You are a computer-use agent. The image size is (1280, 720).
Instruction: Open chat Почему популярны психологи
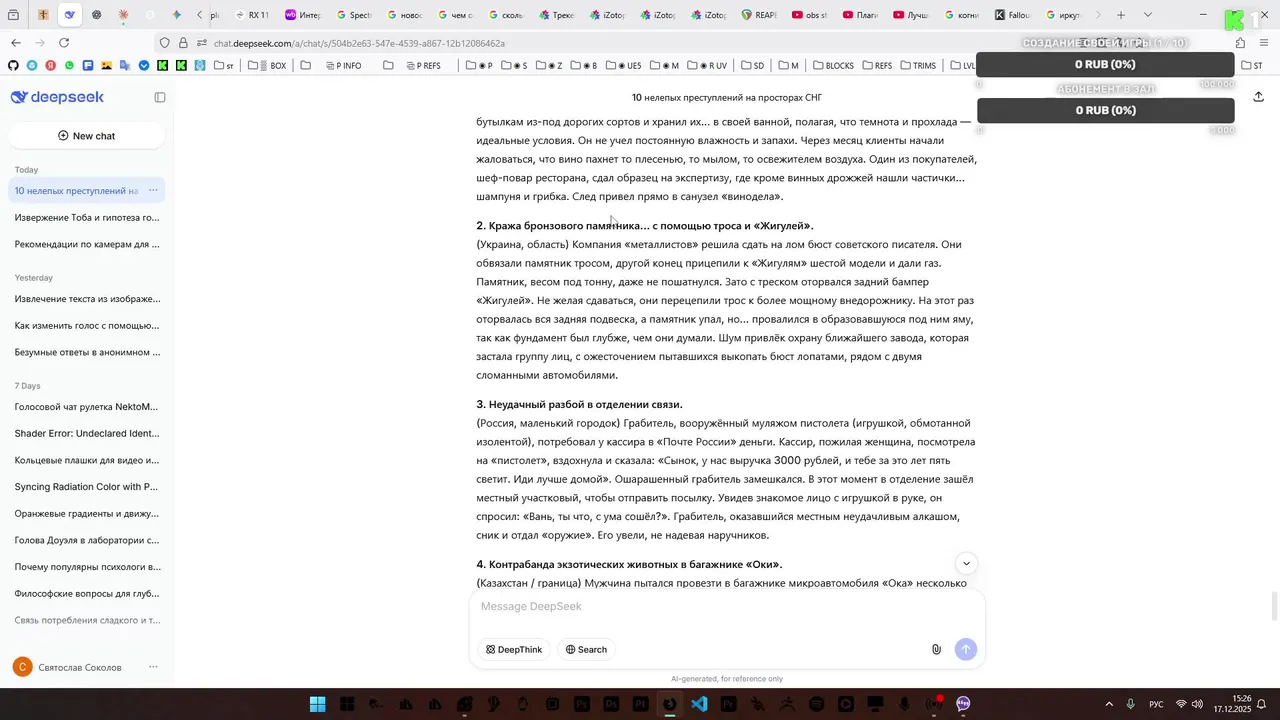point(87,566)
